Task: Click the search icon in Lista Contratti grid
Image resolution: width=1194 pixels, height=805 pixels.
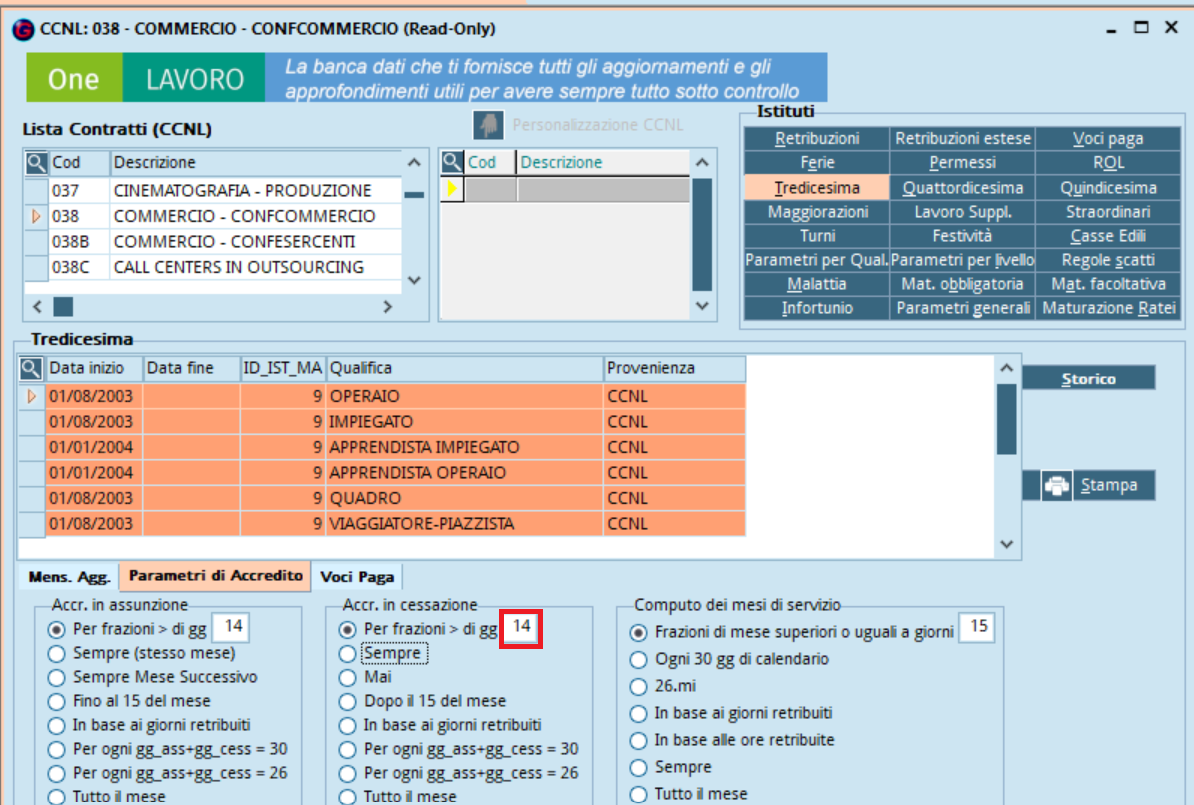Action: tap(36, 163)
